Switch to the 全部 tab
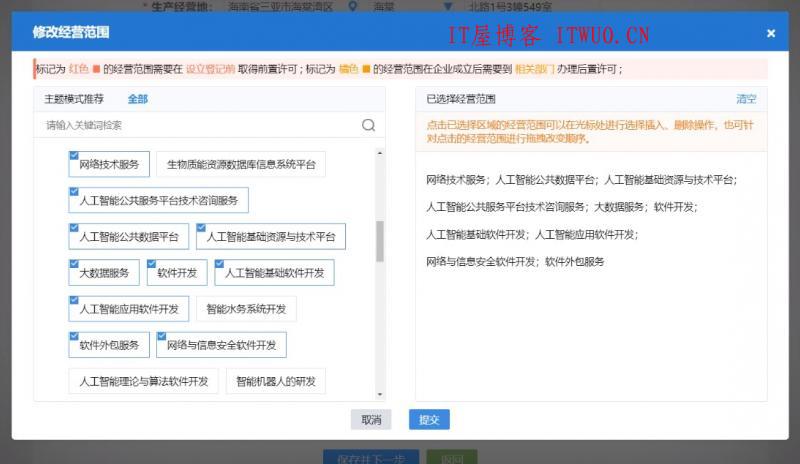Viewport: 800px width, 464px height. click(x=137, y=99)
